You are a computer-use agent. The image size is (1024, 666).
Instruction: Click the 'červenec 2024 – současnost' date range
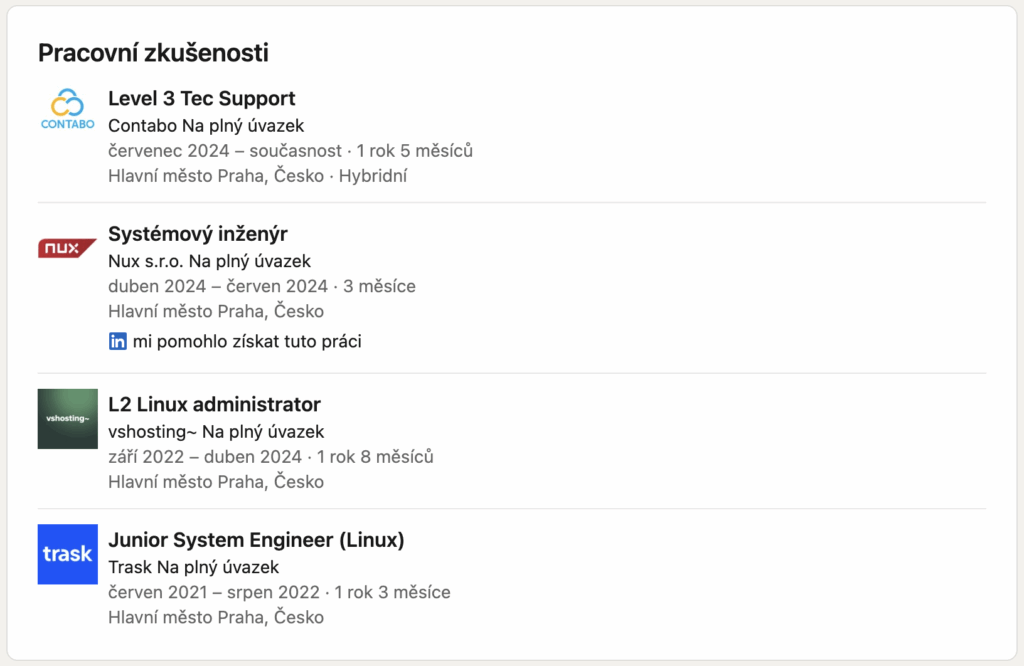[224, 151]
